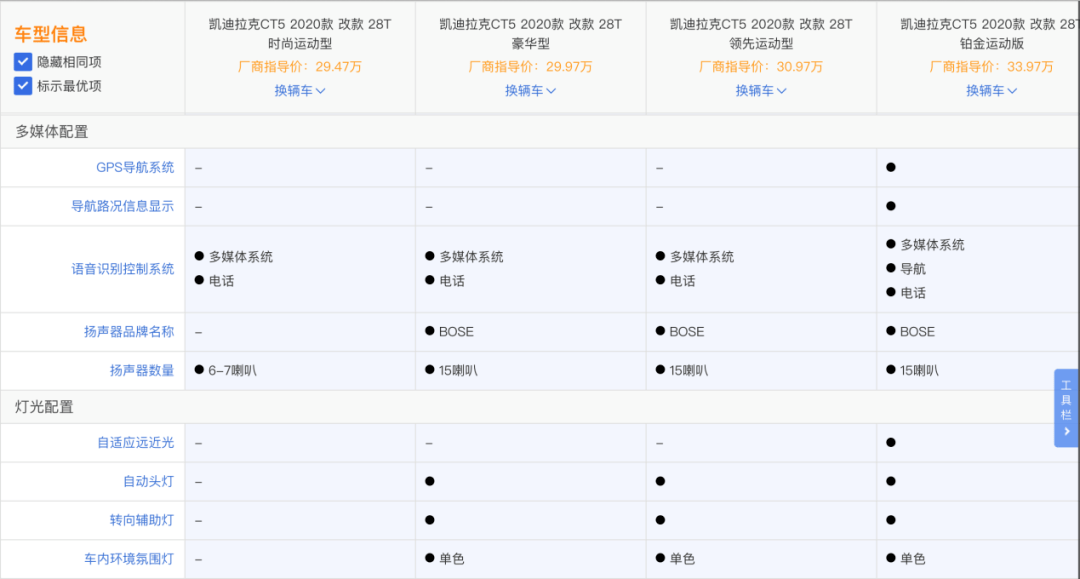Click the 转向辅助灯 row label
Viewport: 1080px width, 579px height.
(x=141, y=521)
